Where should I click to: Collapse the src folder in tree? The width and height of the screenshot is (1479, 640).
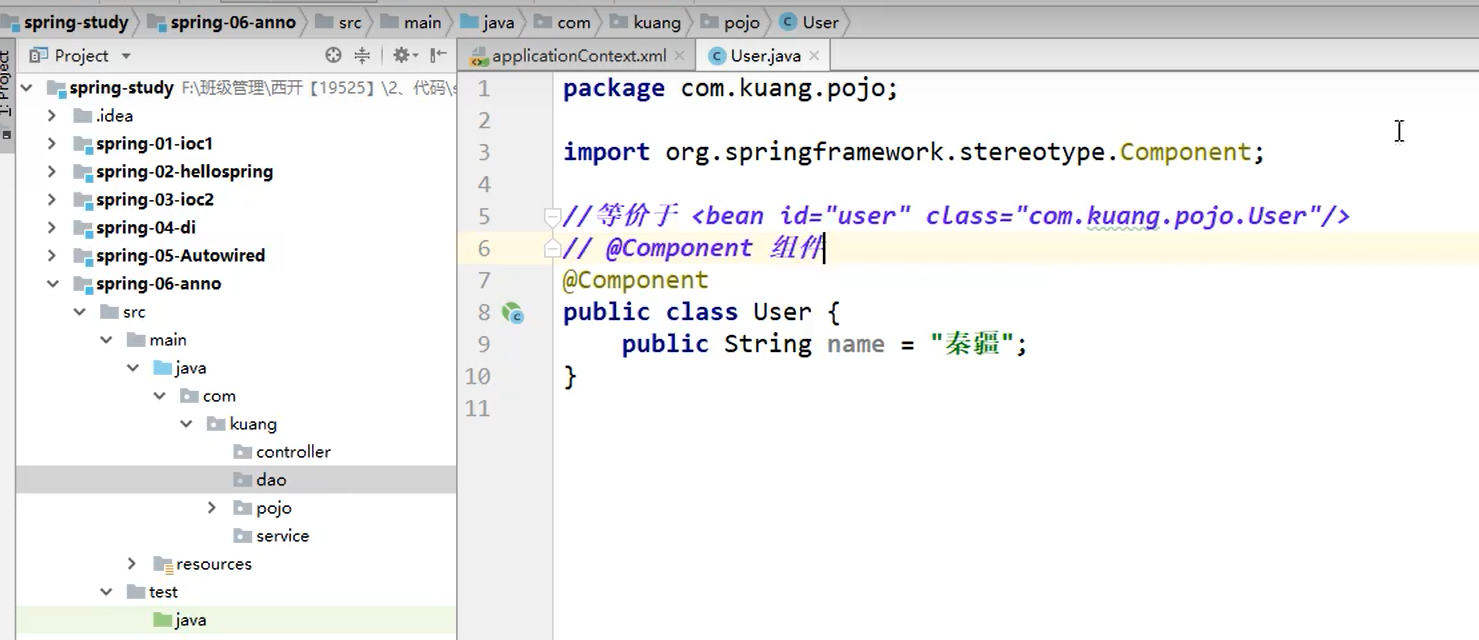tap(80, 312)
